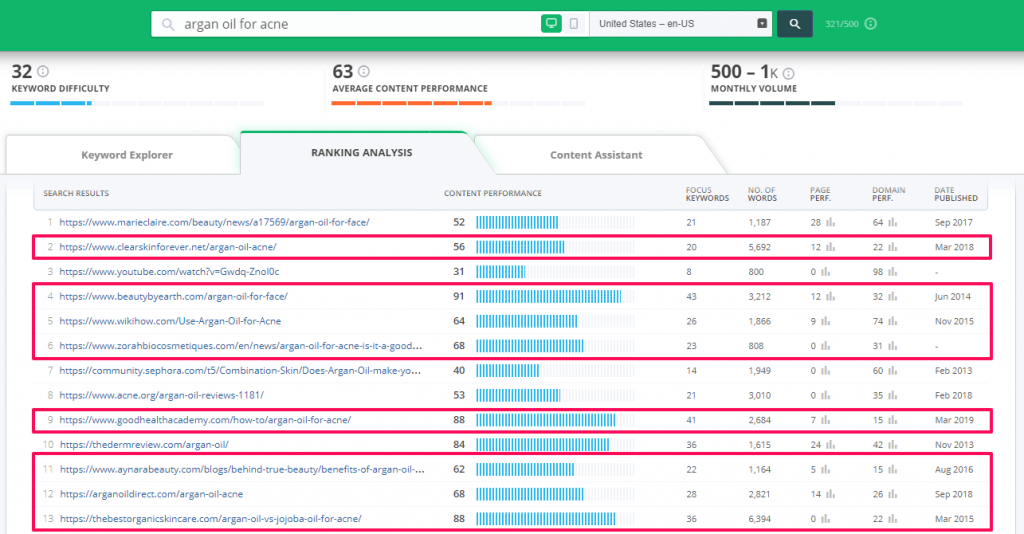Click domain perf chart icon in goodhealthacademy row

(x=892, y=420)
